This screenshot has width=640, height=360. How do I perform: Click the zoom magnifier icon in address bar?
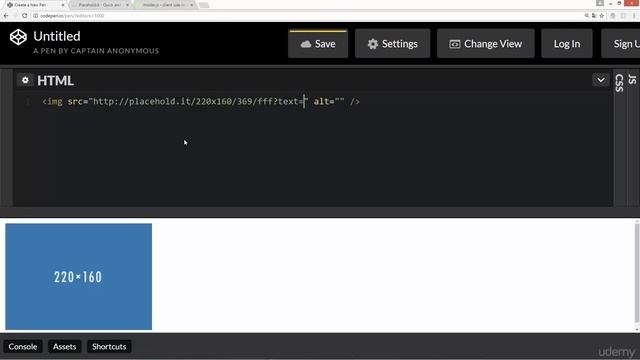[x=587, y=16]
